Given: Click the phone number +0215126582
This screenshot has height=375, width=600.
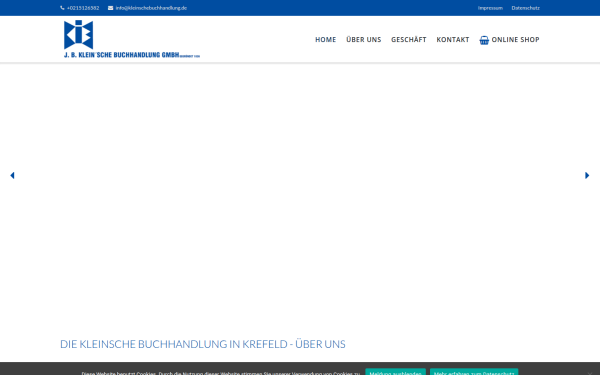Looking at the screenshot, I should [83, 8].
